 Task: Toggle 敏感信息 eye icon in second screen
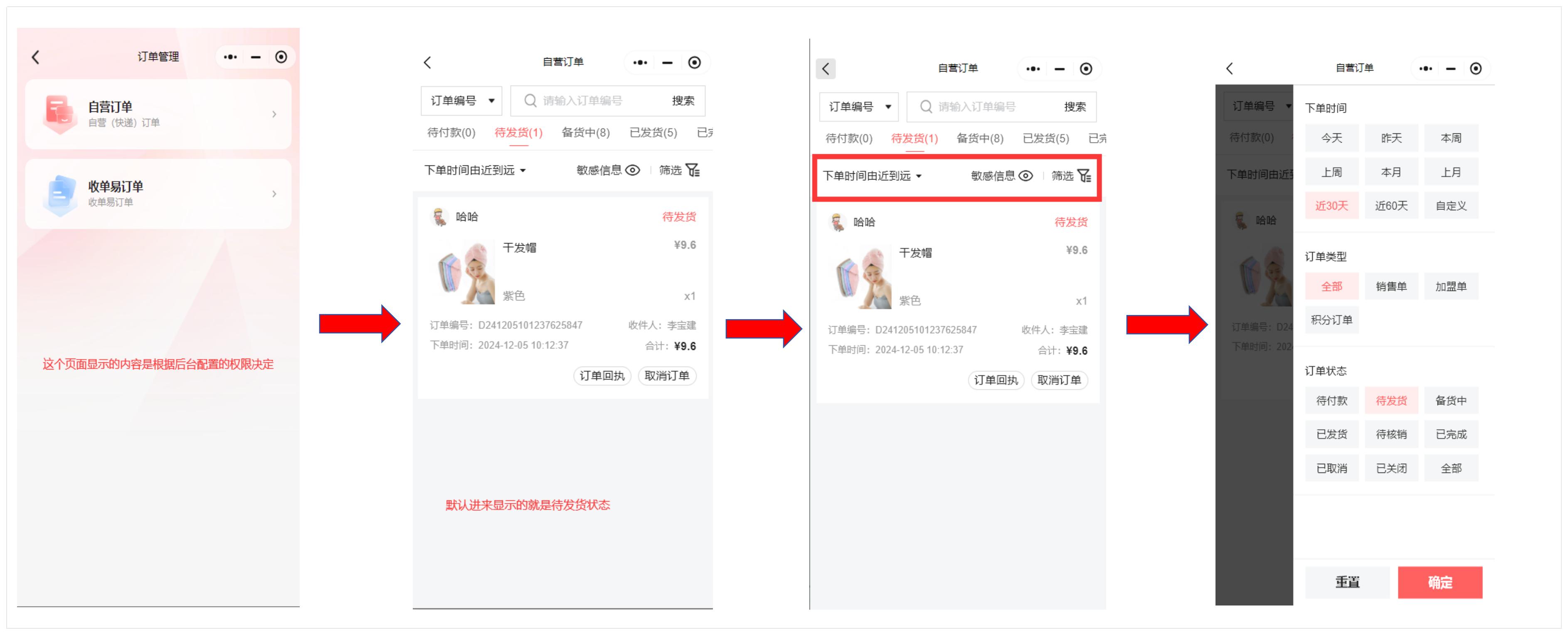tap(633, 170)
